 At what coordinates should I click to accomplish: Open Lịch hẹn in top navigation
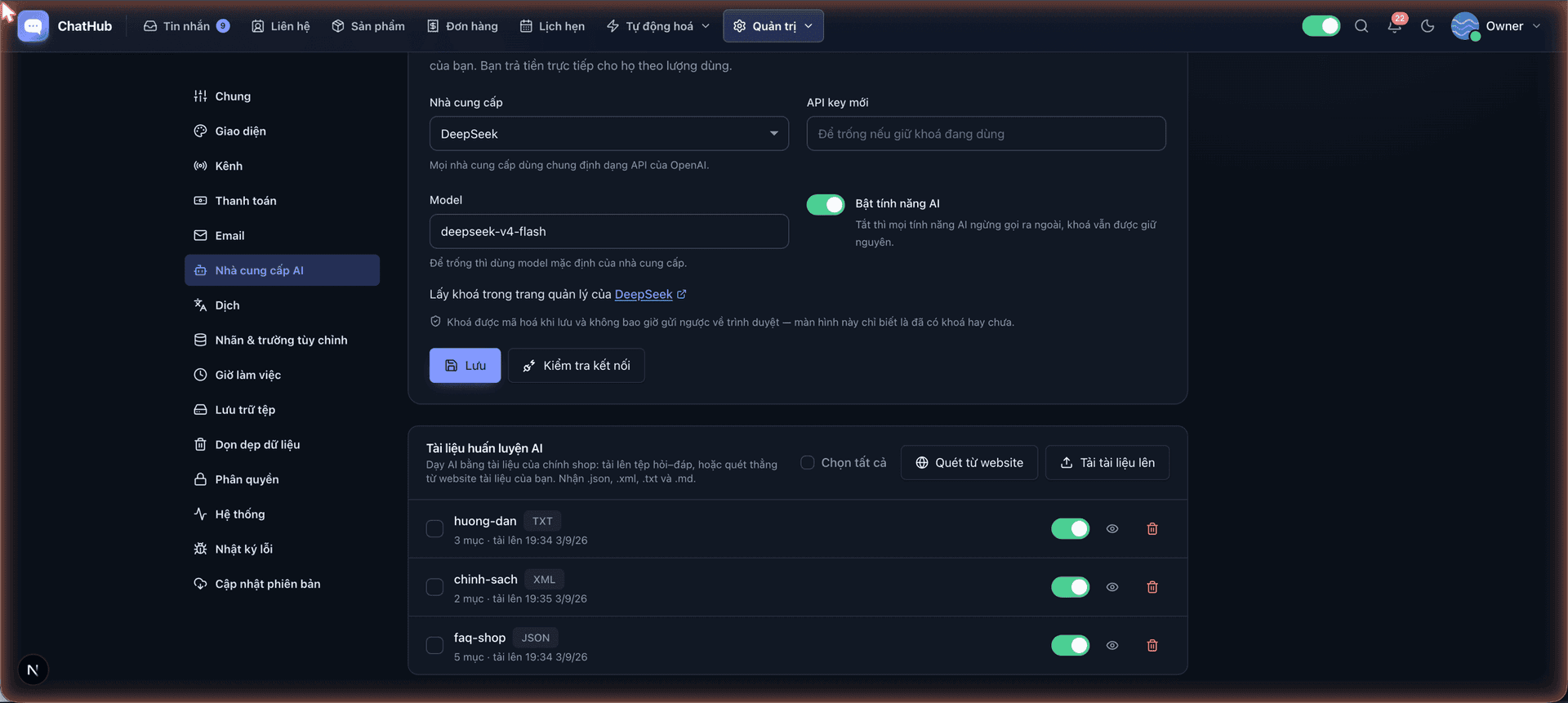pos(553,26)
